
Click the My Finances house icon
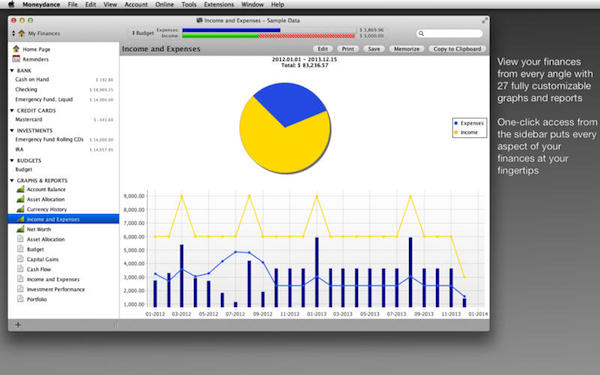[x=22, y=33]
